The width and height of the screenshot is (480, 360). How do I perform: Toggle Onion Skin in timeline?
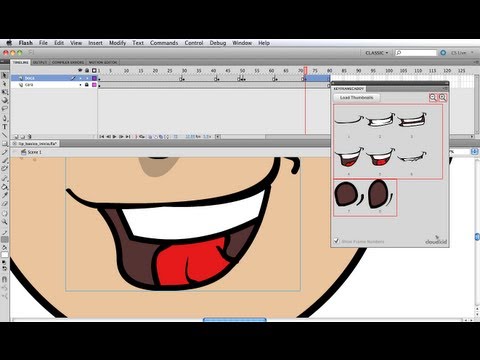[x=150, y=136]
